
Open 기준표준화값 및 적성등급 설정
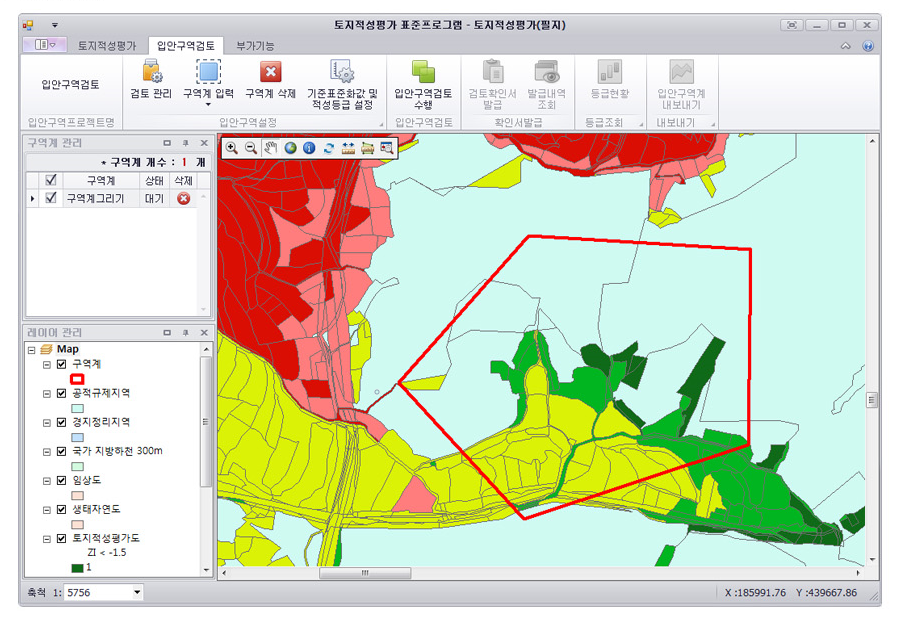coord(343,84)
